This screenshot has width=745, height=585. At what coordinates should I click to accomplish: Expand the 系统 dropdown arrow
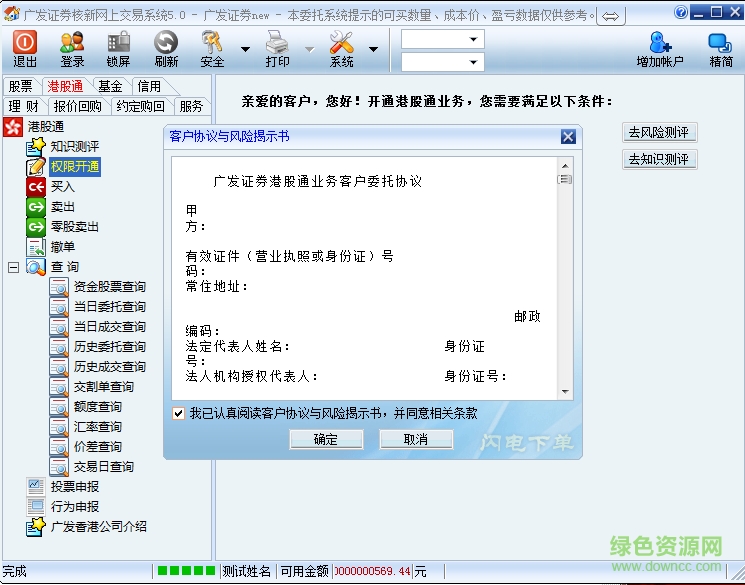point(373,49)
